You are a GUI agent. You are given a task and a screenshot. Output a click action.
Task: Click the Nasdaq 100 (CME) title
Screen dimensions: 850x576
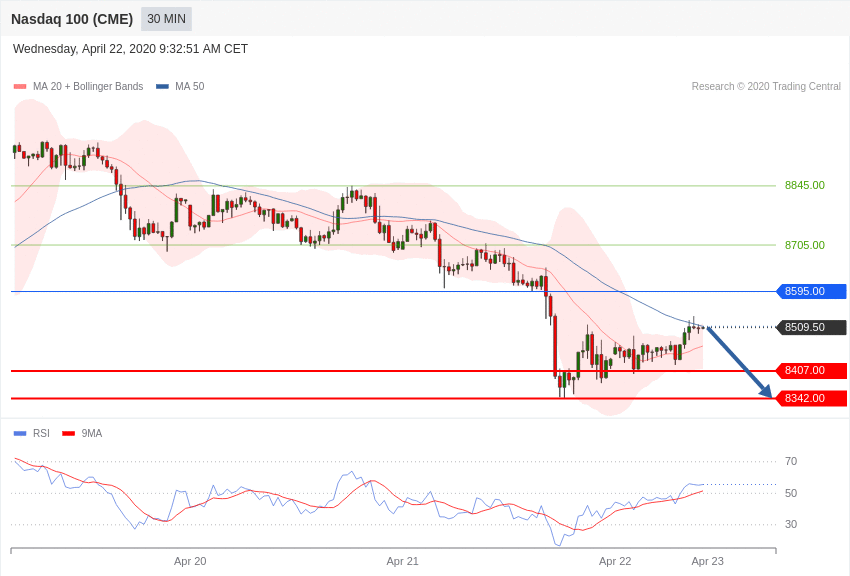[72, 19]
